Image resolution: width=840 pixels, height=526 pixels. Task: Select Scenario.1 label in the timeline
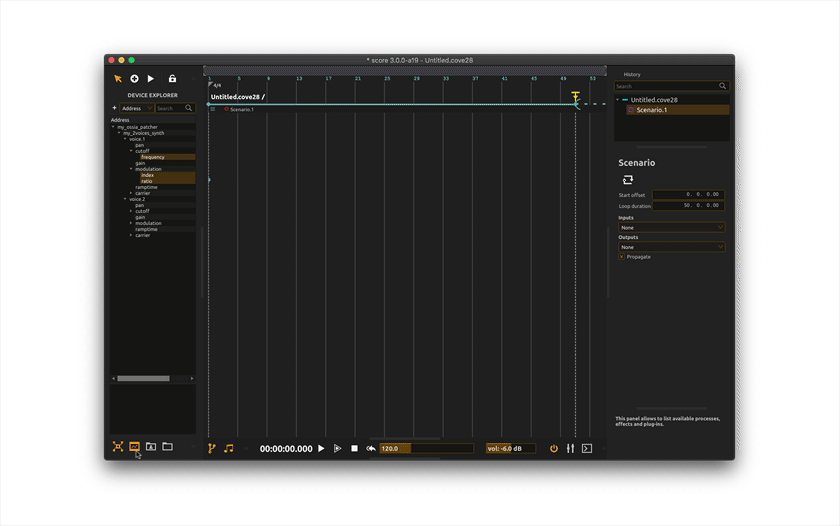point(242,109)
